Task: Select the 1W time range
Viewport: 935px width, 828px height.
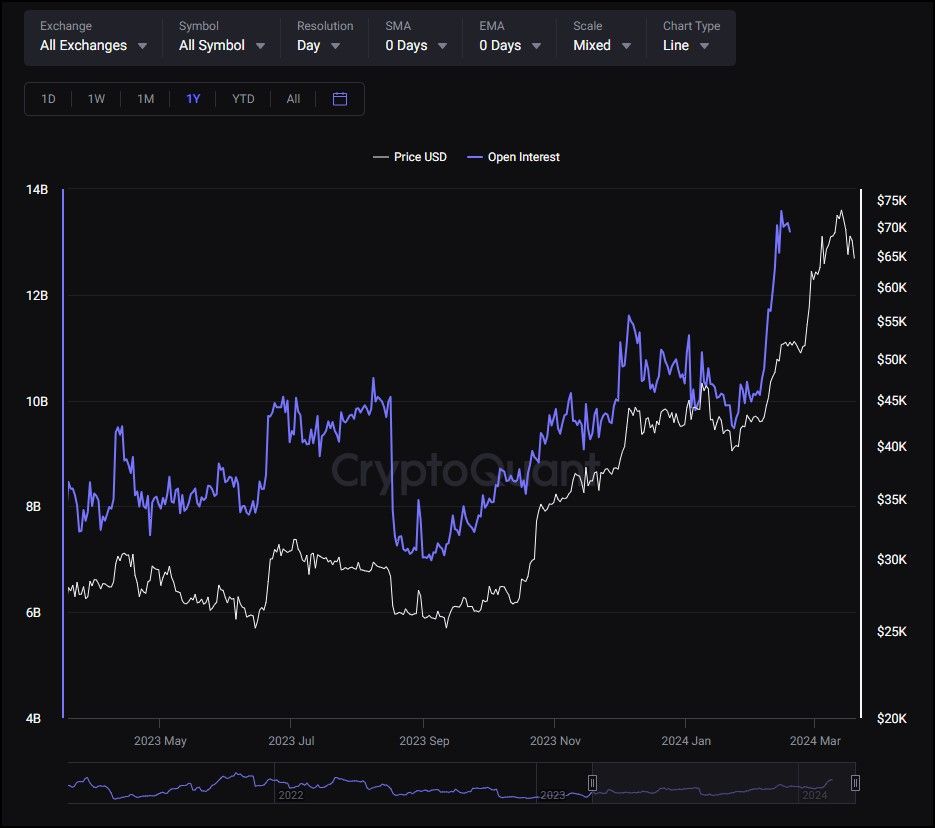Action: point(96,99)
